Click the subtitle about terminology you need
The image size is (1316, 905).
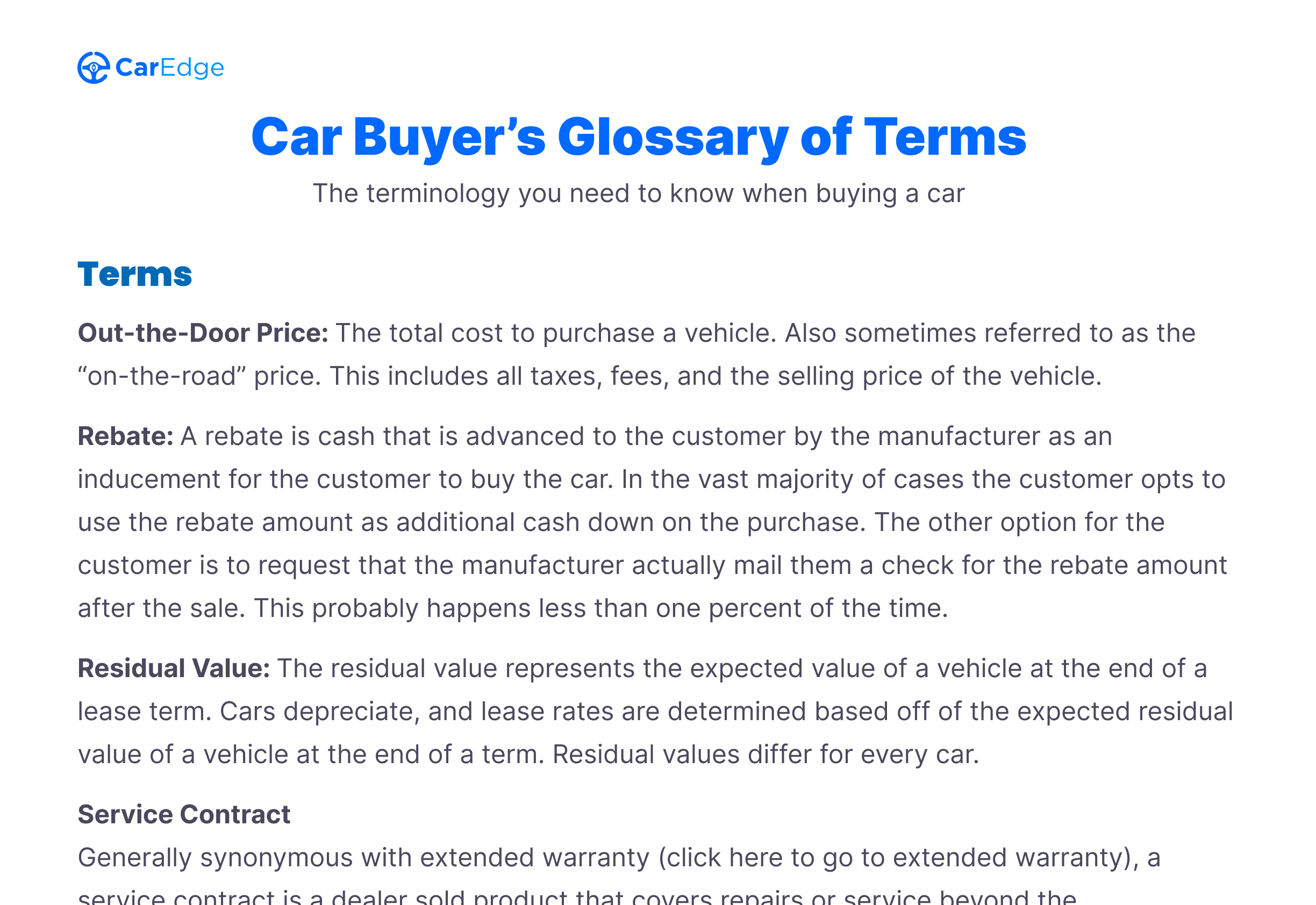tap(638, 194)
